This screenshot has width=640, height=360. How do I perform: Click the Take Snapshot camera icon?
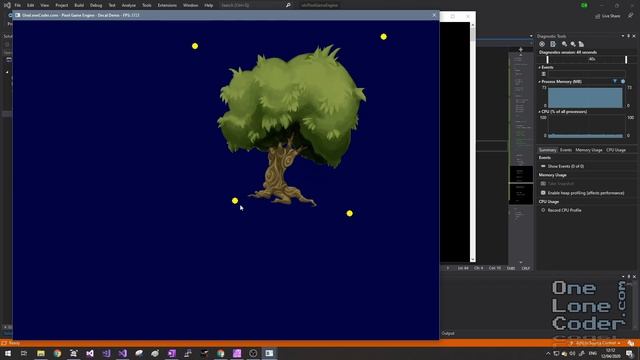(543, 184)
